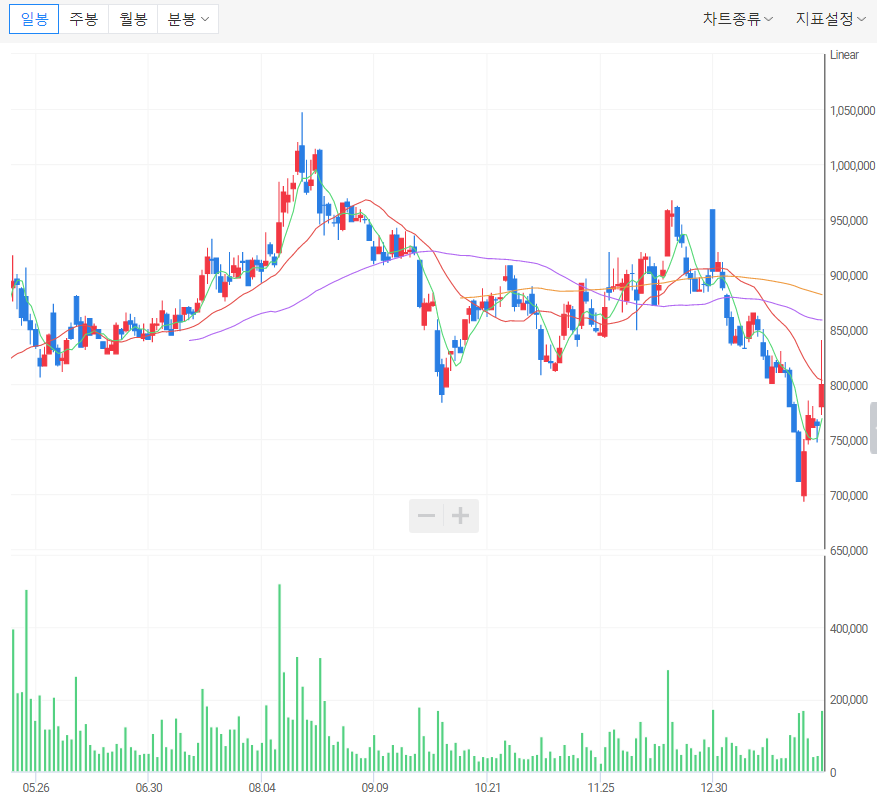Click the 900,000 price axis label
The image size is (877, 800).
click(x=849, y=276)
